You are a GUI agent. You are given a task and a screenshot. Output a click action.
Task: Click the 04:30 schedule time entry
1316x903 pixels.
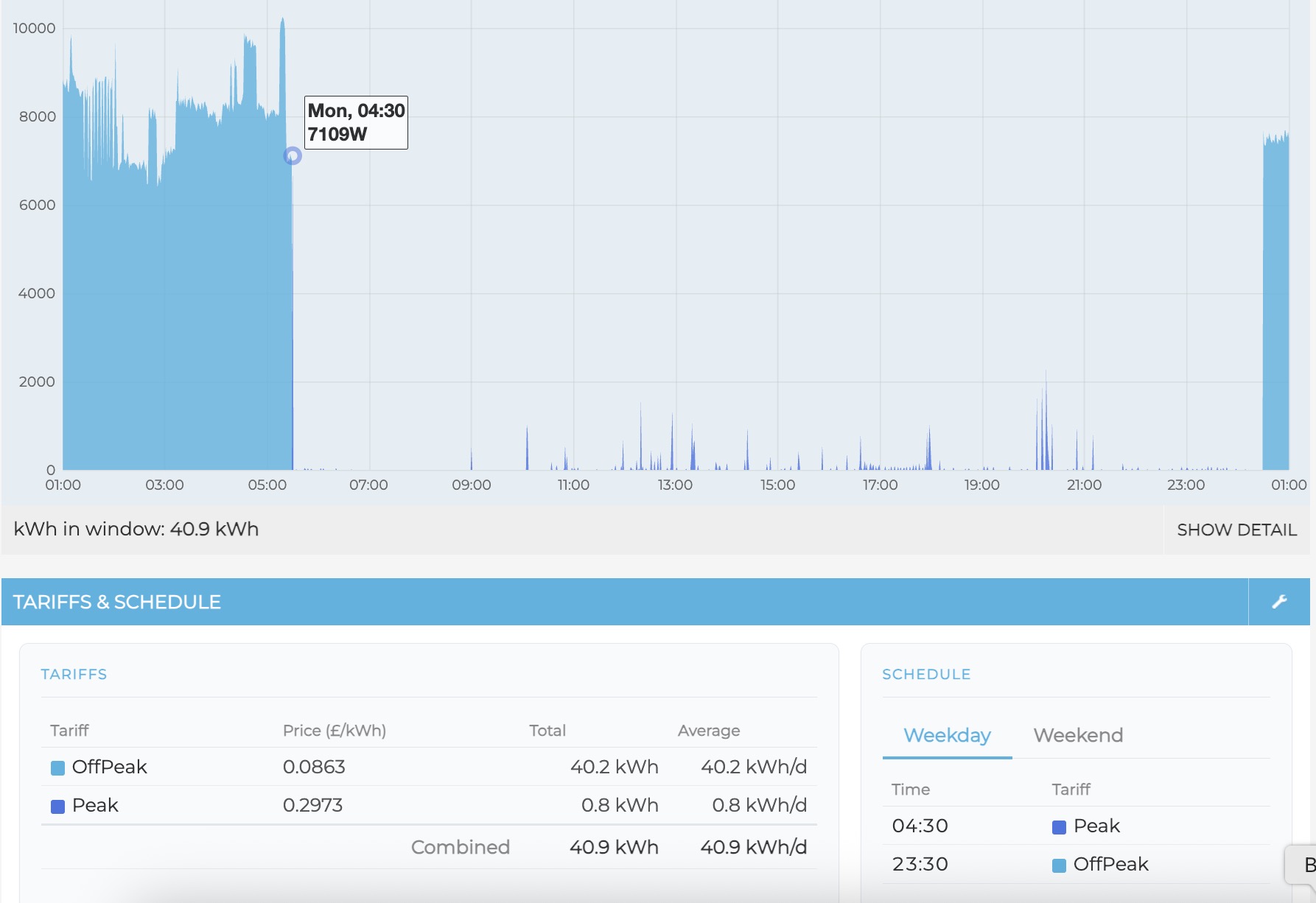(x=920, y=826)
